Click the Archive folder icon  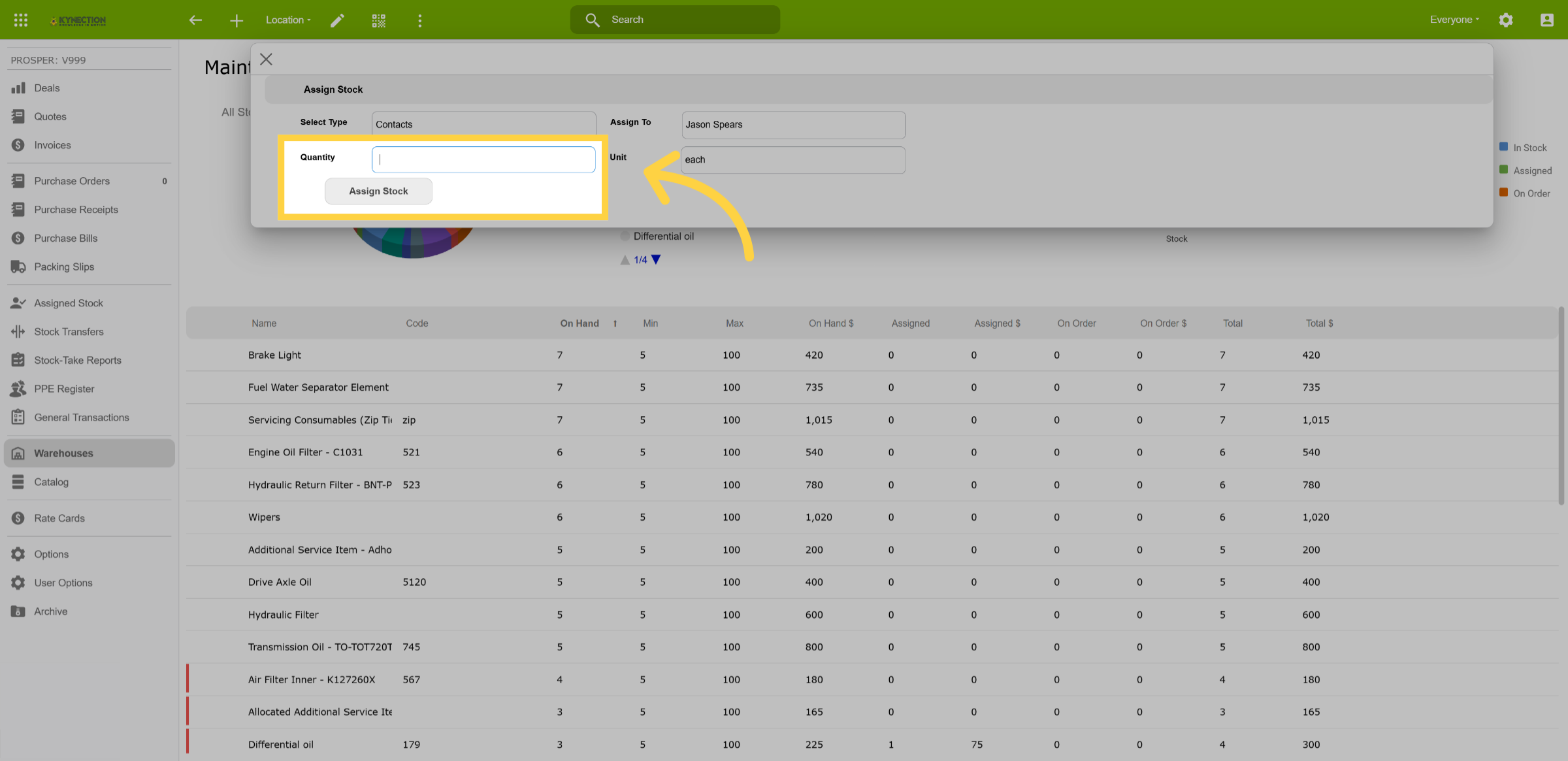[18, 611]
